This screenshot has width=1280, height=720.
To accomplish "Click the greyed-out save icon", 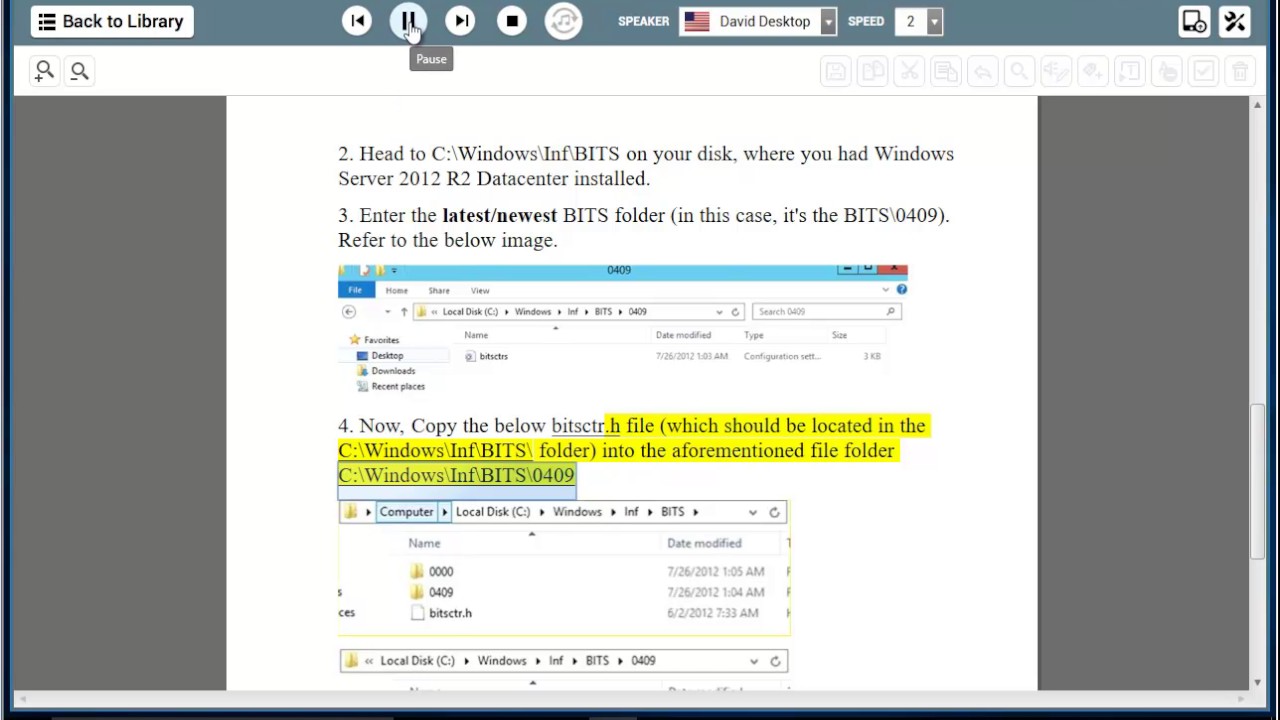I will click(835, 71).
